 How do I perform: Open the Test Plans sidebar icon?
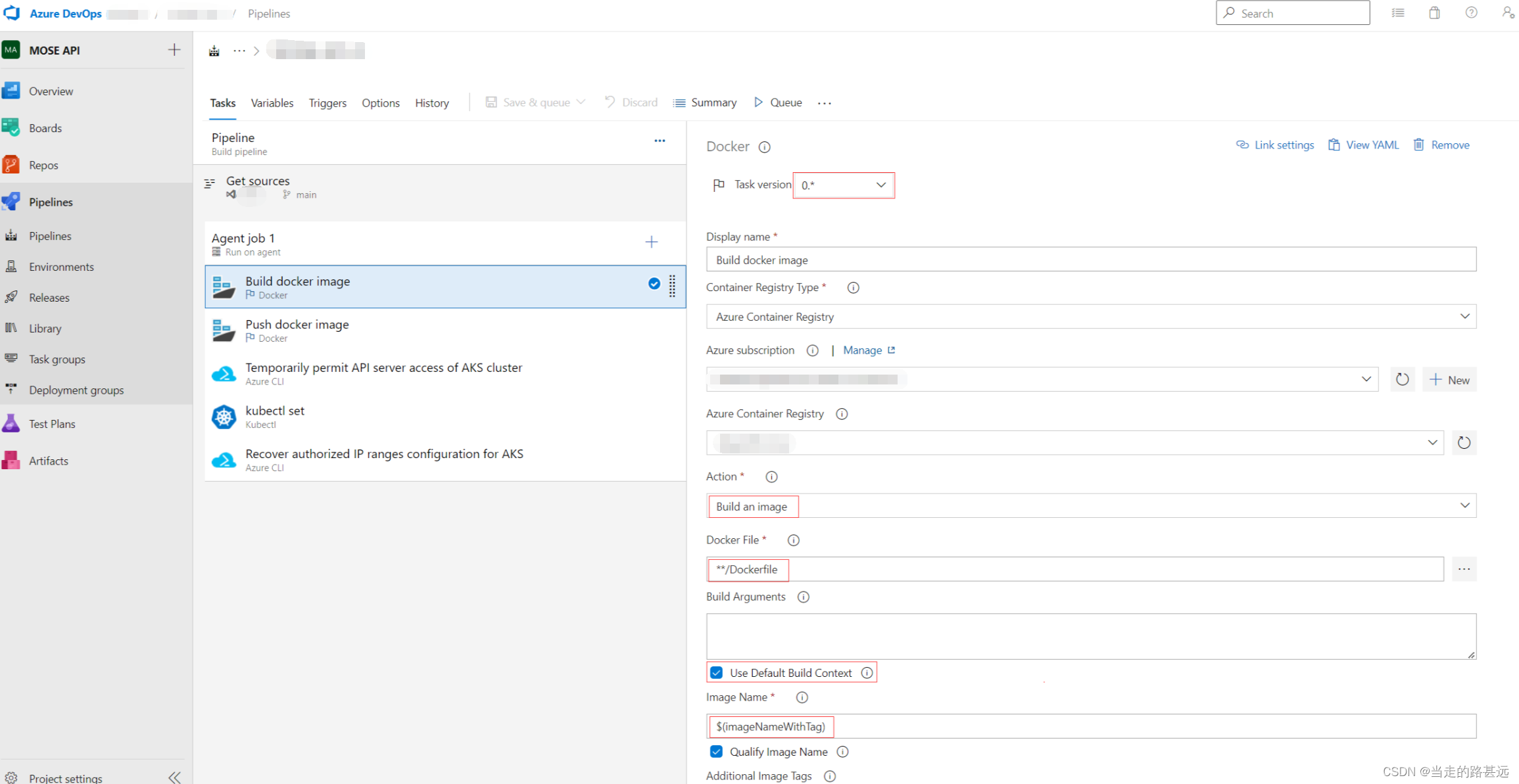point(11,424)
